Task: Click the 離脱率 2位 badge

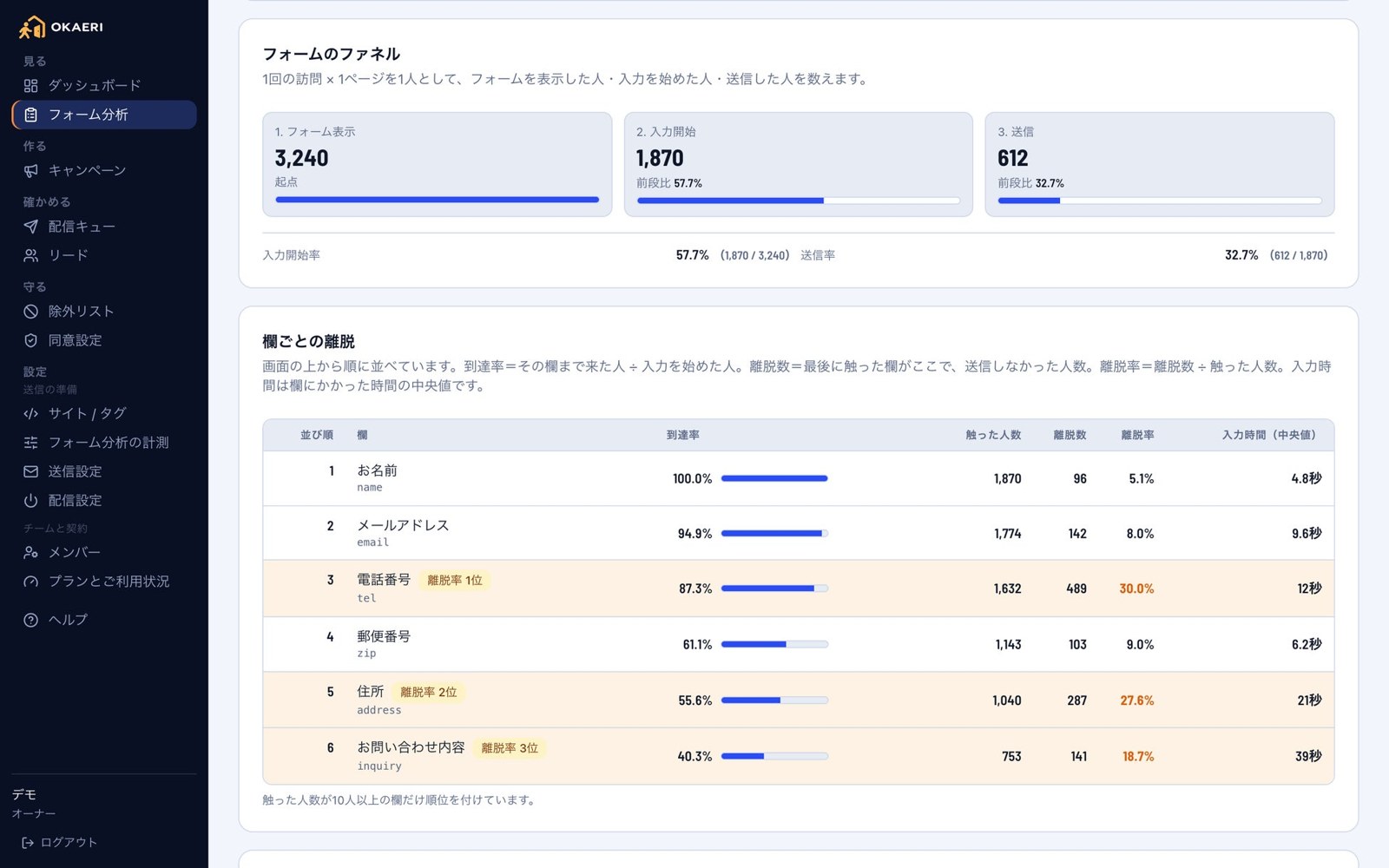Action: tap(429, 693)
